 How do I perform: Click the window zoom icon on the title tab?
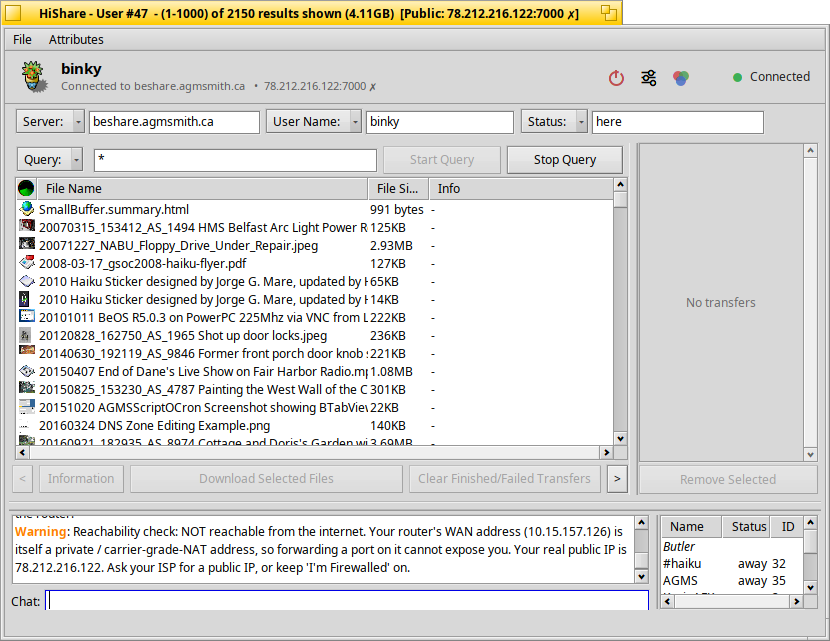coord(609,13)
